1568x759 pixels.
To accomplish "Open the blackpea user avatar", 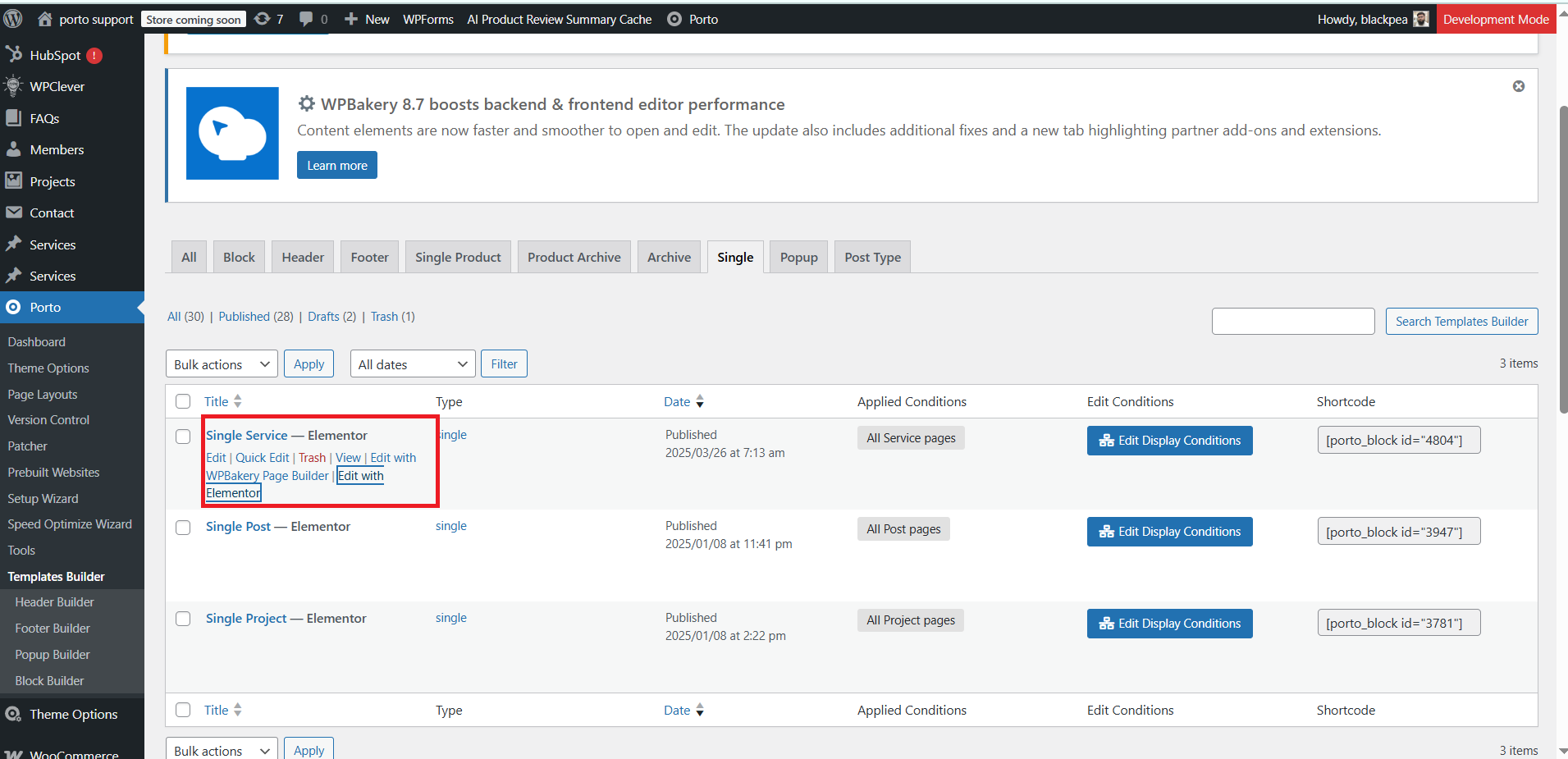I will (1421, 19).
